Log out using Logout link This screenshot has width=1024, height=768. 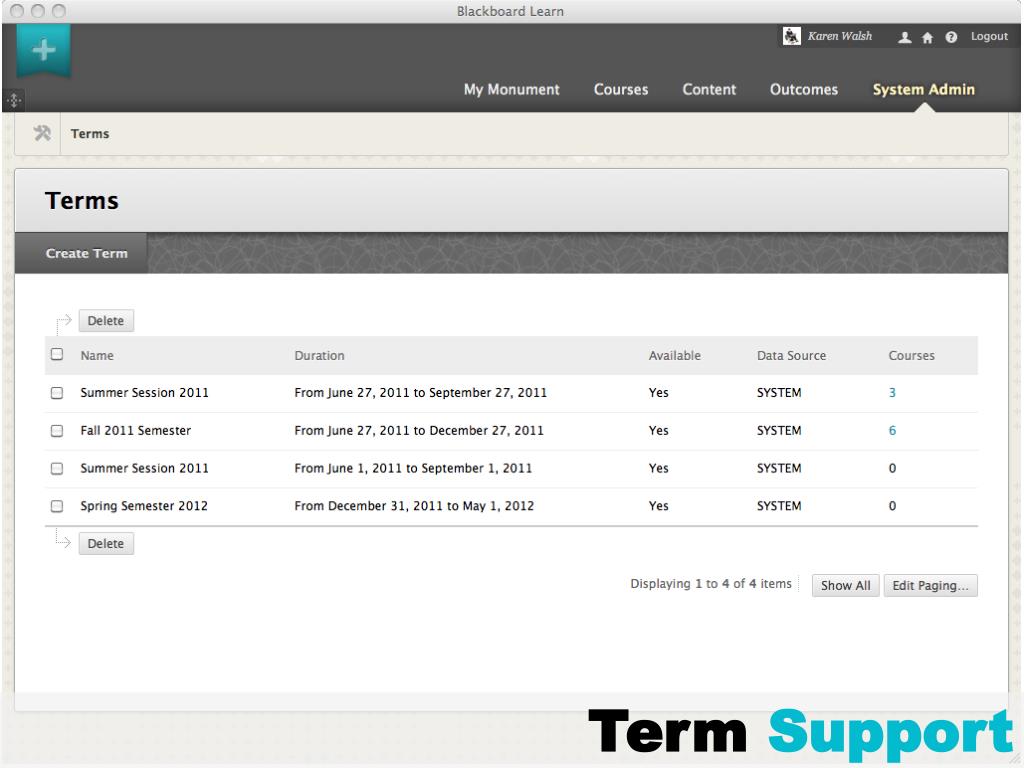989,37
